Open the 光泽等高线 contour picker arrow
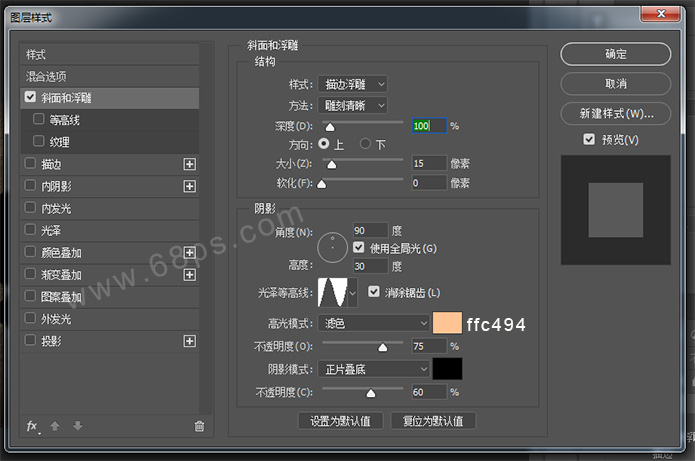 [352, 293]
